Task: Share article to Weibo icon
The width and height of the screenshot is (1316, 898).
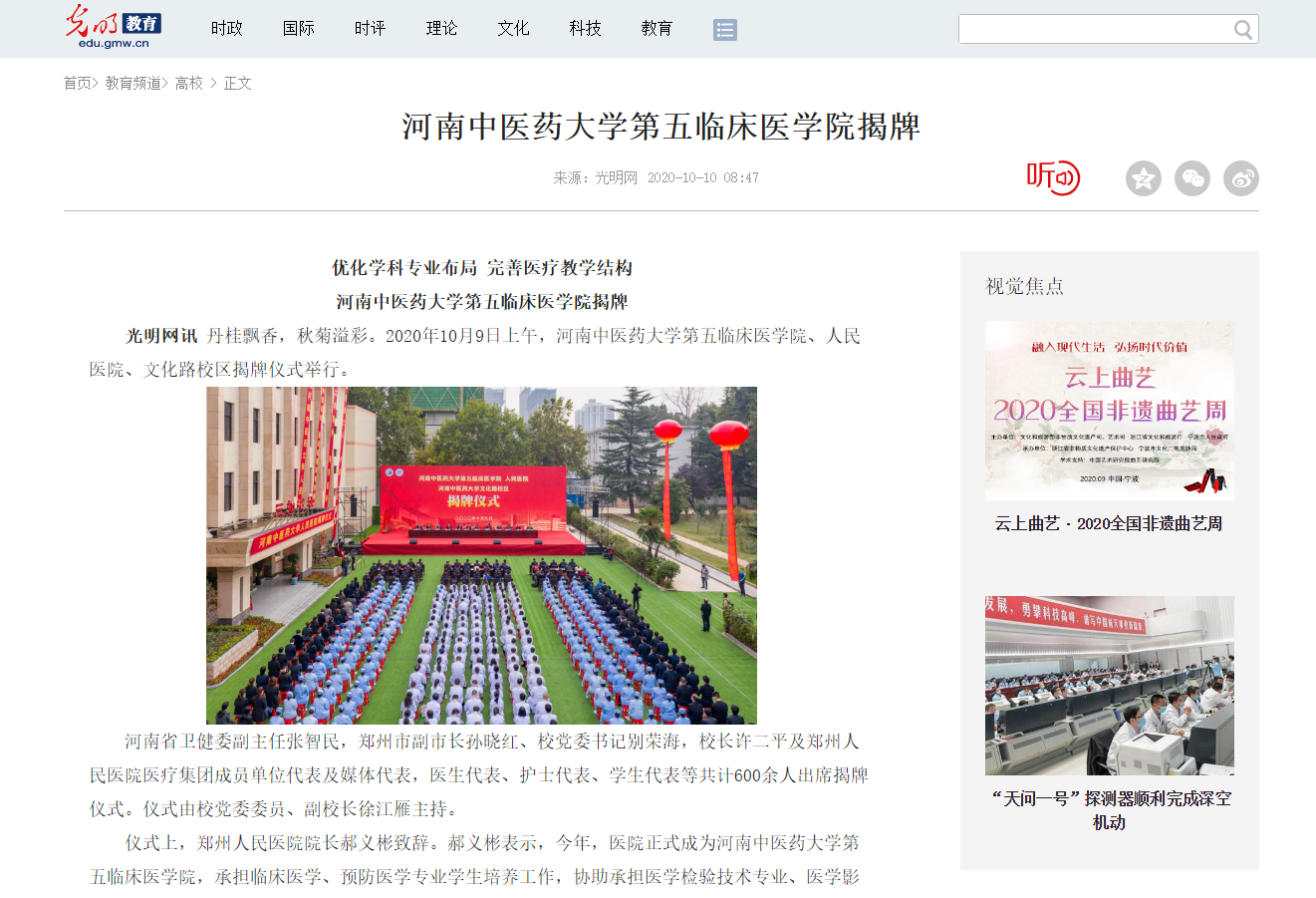Action: click(1240, 178)
